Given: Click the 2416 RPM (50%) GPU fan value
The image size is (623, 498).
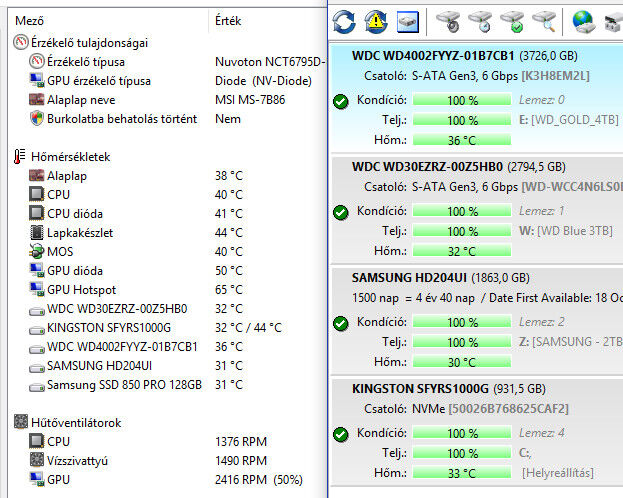Looking at the screenshot, I should [259, 479].
